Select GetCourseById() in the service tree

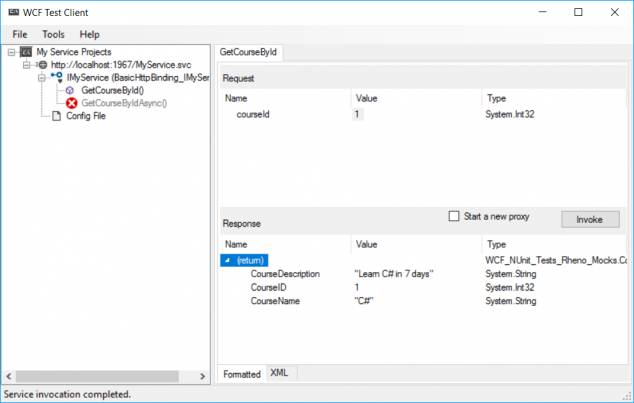click(x=112, y=91)
